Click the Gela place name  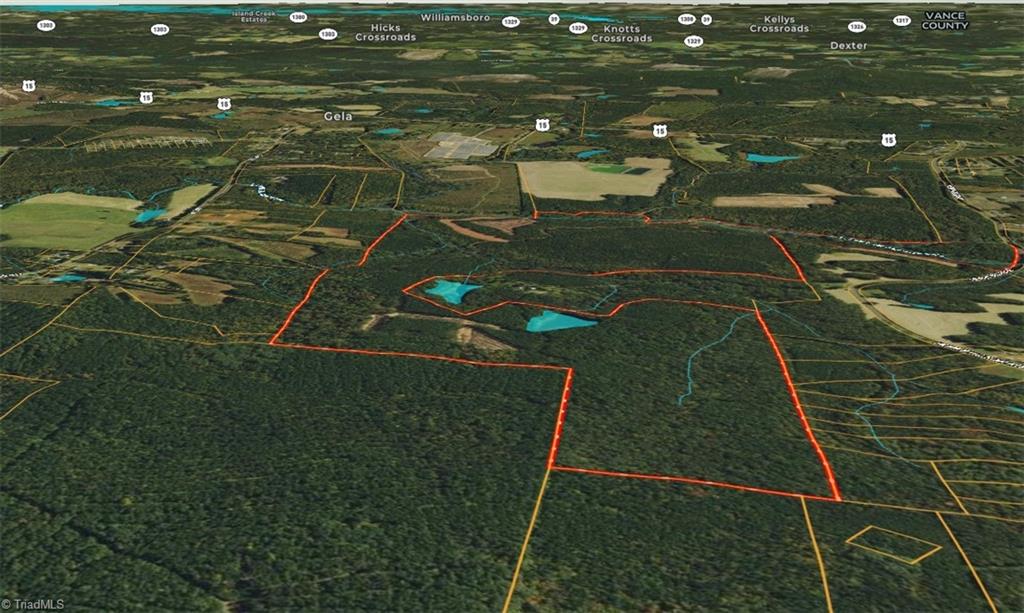[x=338, y=116]
